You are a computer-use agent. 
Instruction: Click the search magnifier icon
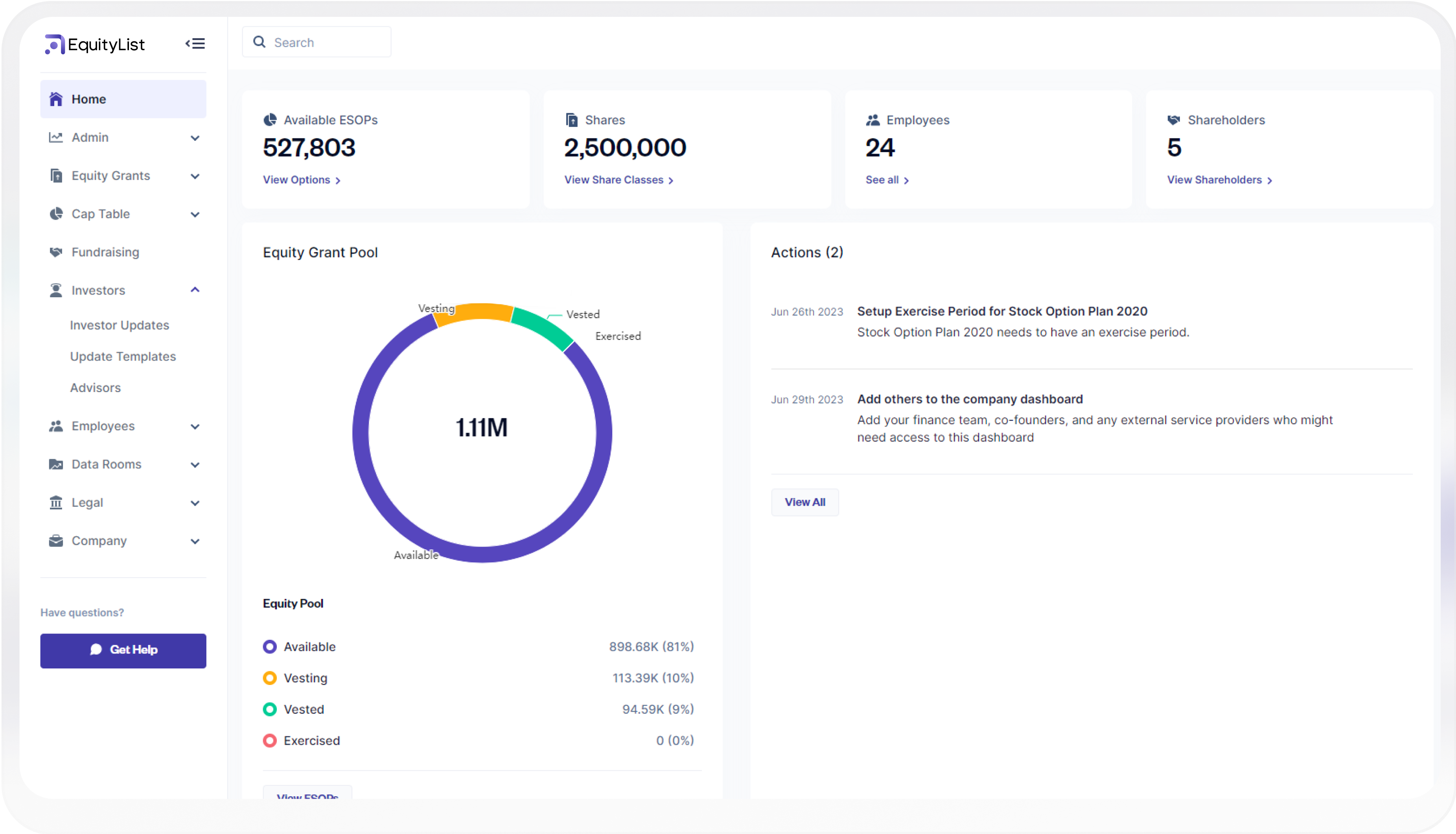pos(260,42)
